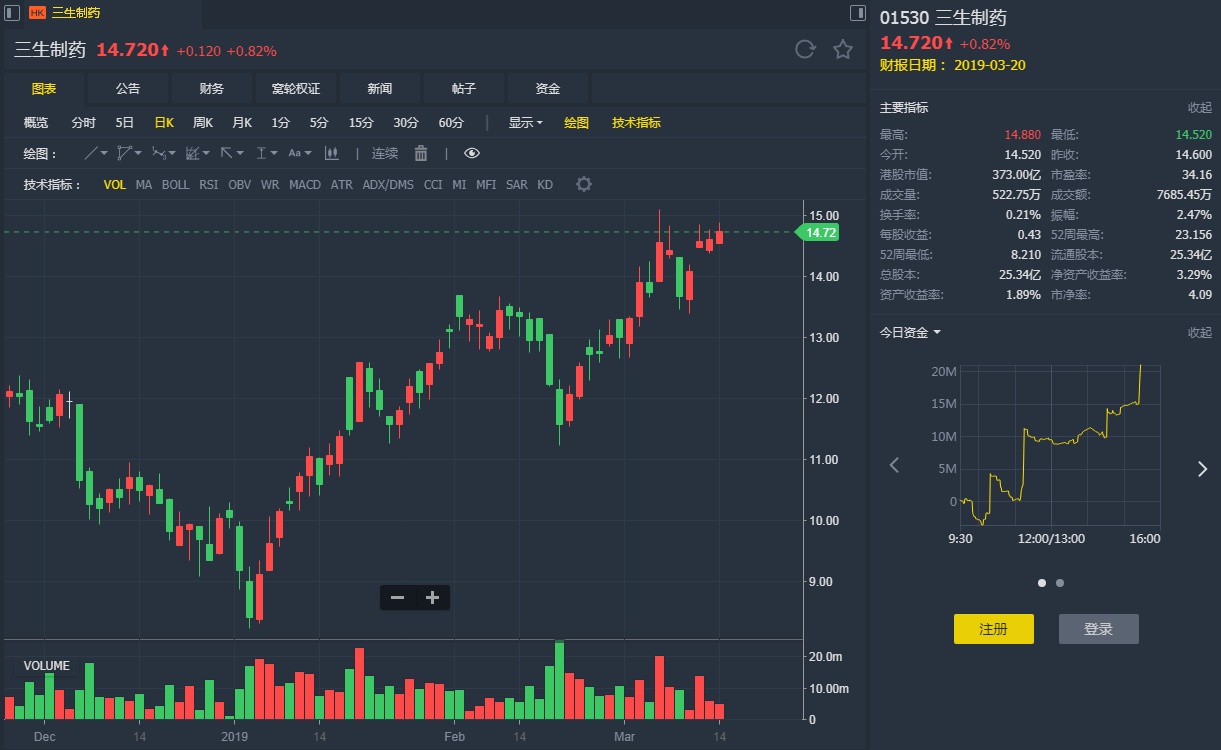The image size is (1221, 750).
Task: Go to next chart with right arrow
Action: point(1202,469)
